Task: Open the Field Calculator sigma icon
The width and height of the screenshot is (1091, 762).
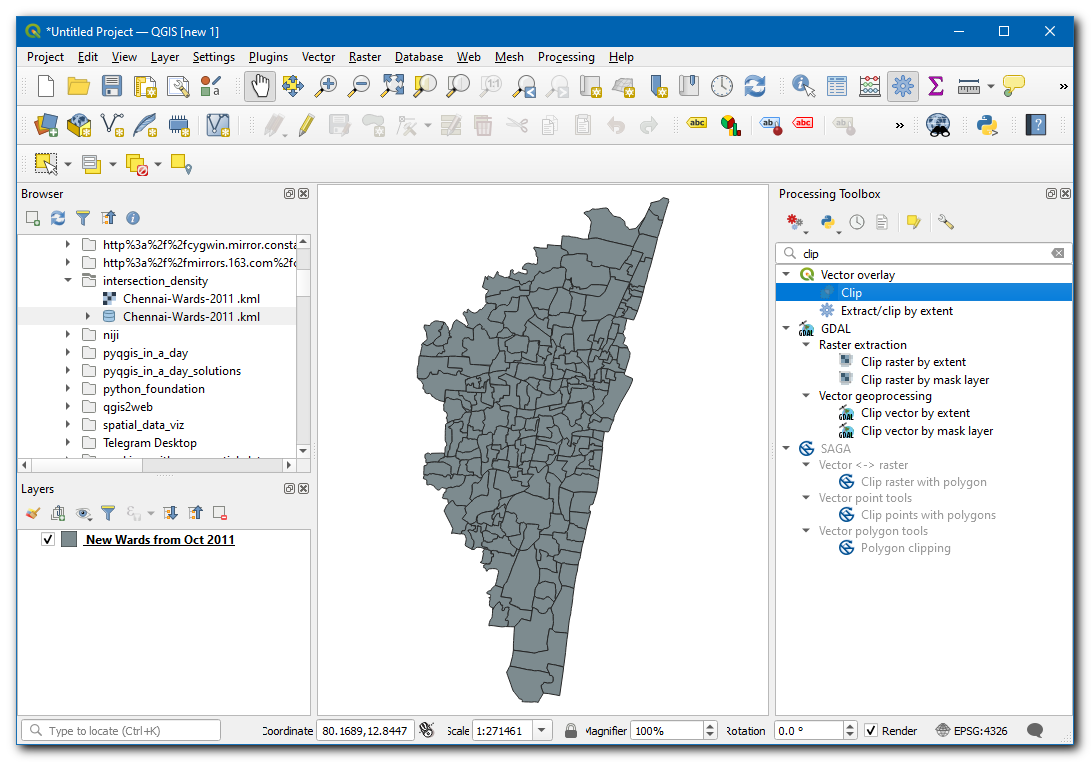Action: point(936,87)
